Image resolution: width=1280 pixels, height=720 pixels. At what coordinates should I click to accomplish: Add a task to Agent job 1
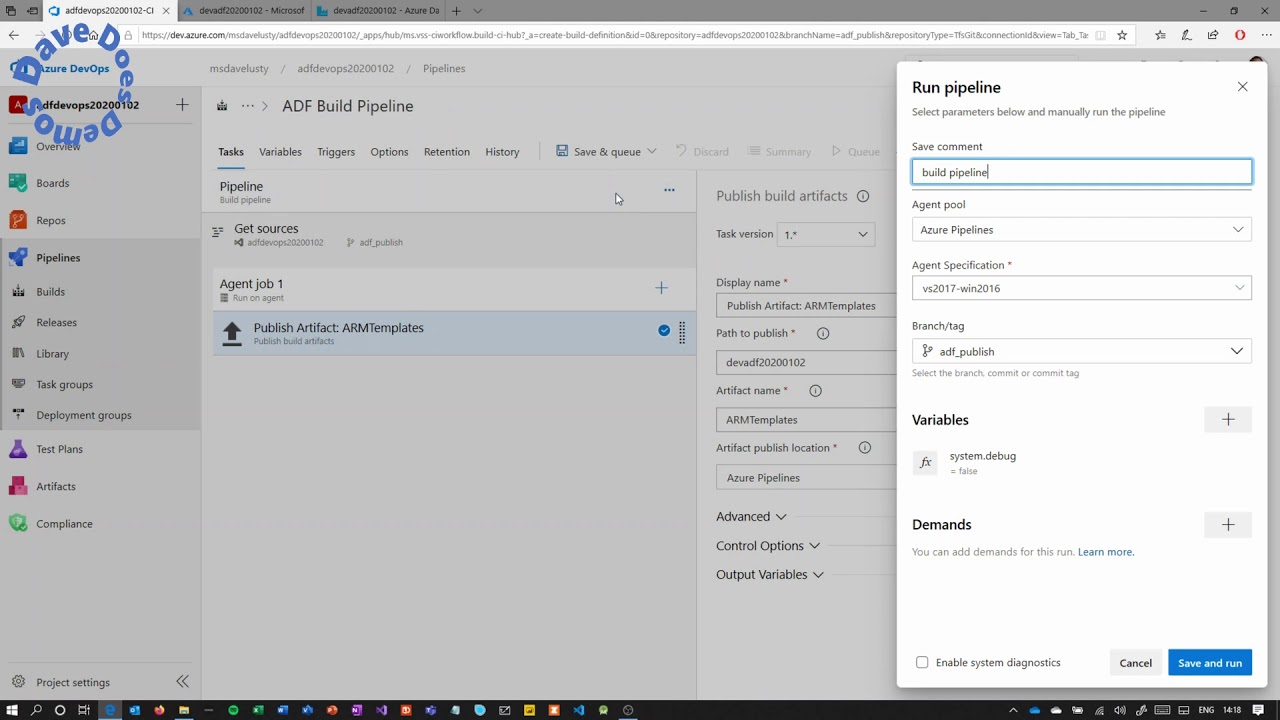tap(661, 288)
